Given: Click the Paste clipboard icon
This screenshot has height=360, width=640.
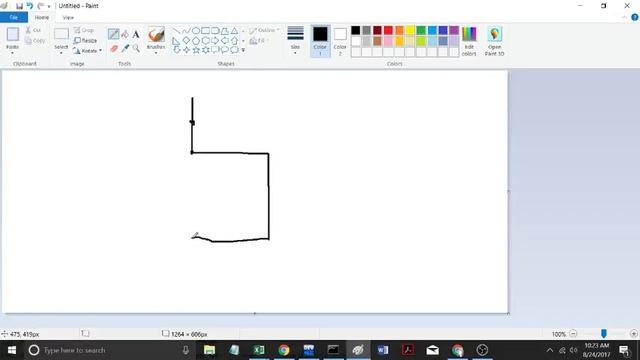Looking at the screenshot, I should point(13,34).
